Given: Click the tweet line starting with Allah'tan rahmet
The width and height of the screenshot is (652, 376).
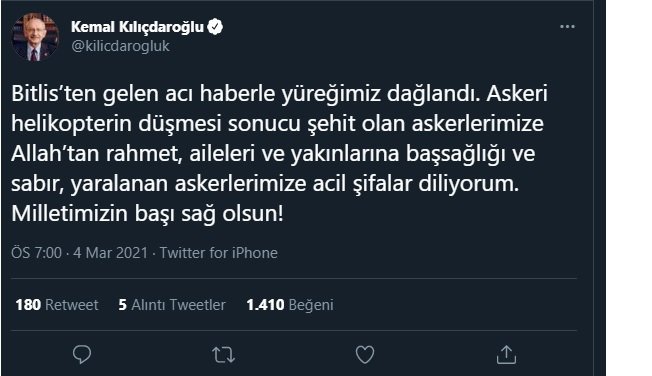Looking at the screenshot, I should pos(273,154).
